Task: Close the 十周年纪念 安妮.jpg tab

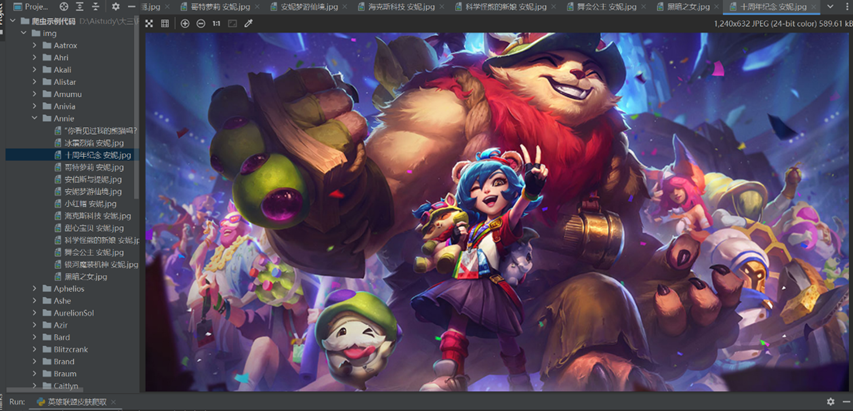Action: point(814,7)
